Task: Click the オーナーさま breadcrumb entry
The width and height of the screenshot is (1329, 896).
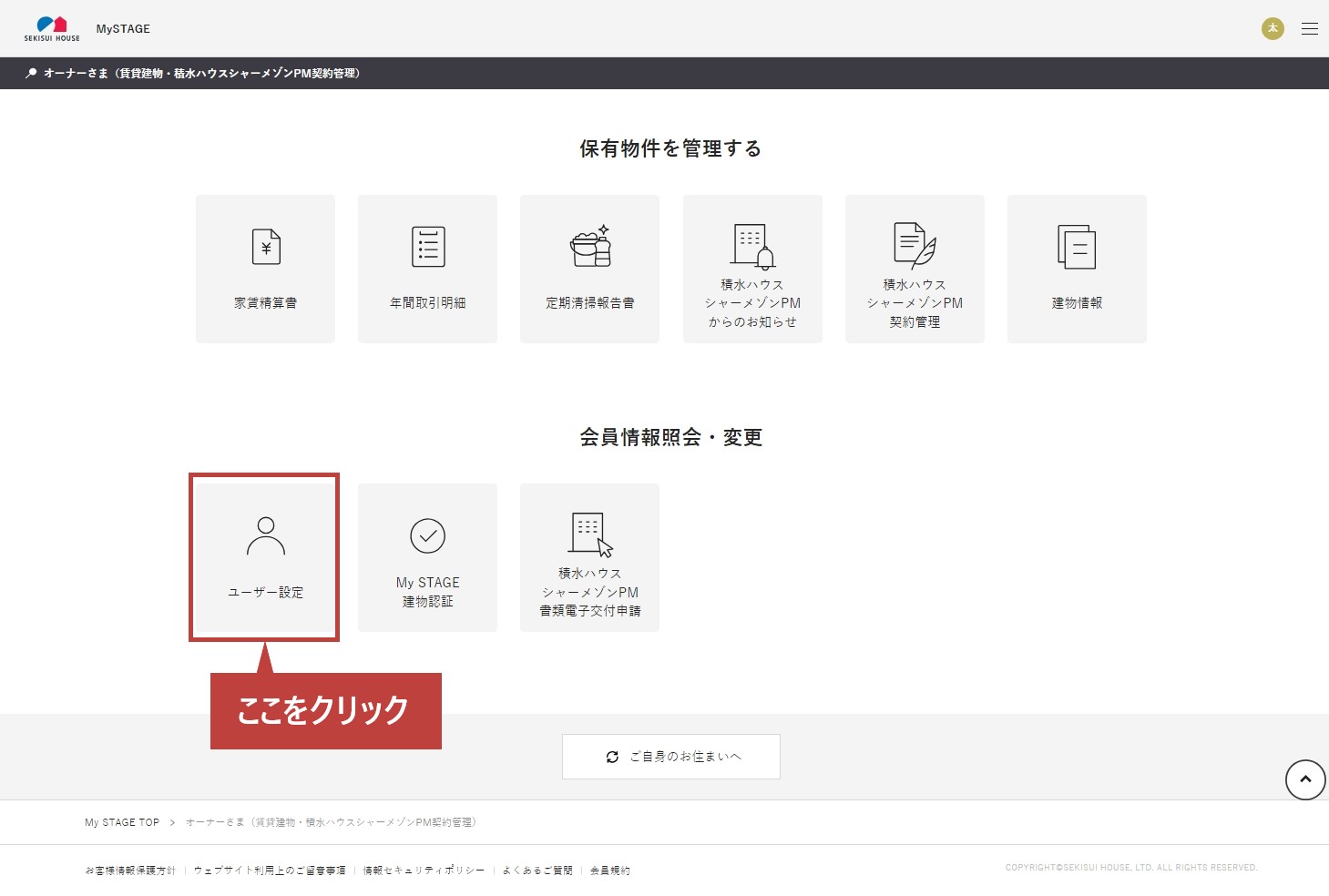Action: [x=331, y=822]
